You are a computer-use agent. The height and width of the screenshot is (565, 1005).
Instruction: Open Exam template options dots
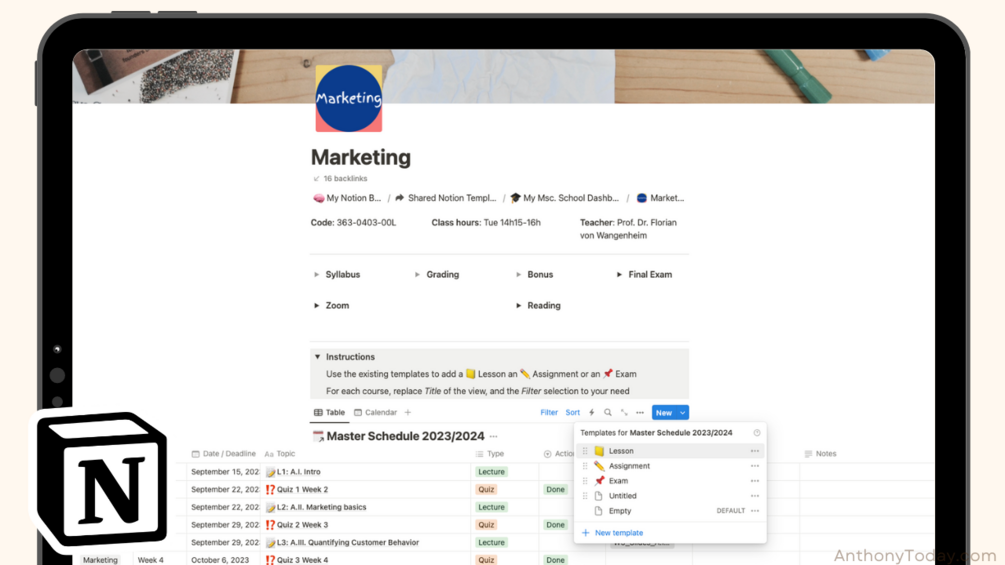(755, 480)
